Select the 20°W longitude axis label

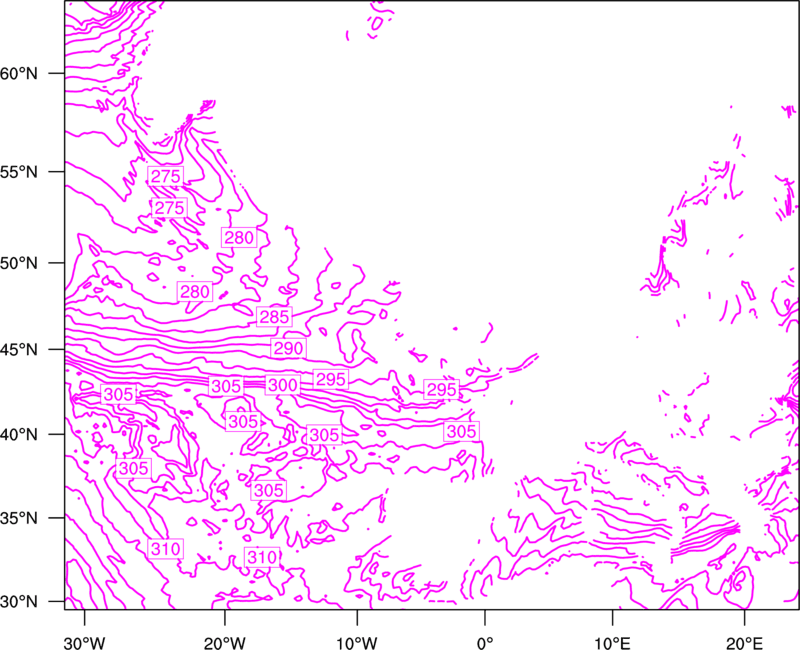point(224,643)
